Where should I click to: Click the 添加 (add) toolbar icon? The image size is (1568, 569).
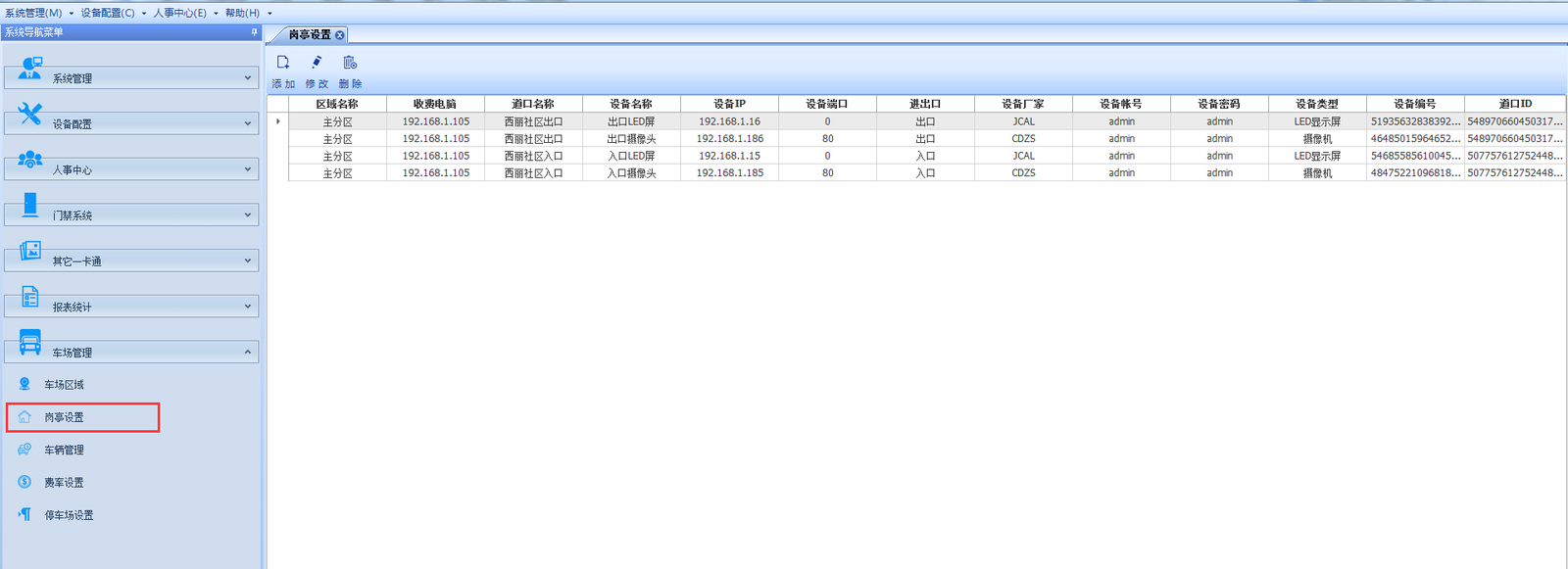[x=283, y=64]
